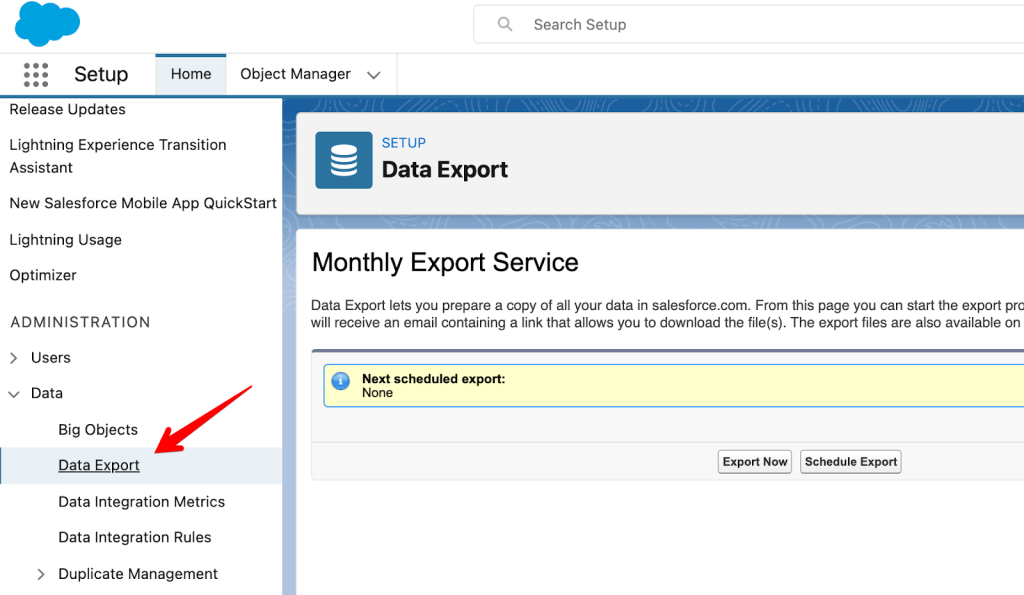The height and width of the screenshot is (595, 1024).
Task: Select the Lightning Usage sidebar item
Action: (x=65, y=239)
